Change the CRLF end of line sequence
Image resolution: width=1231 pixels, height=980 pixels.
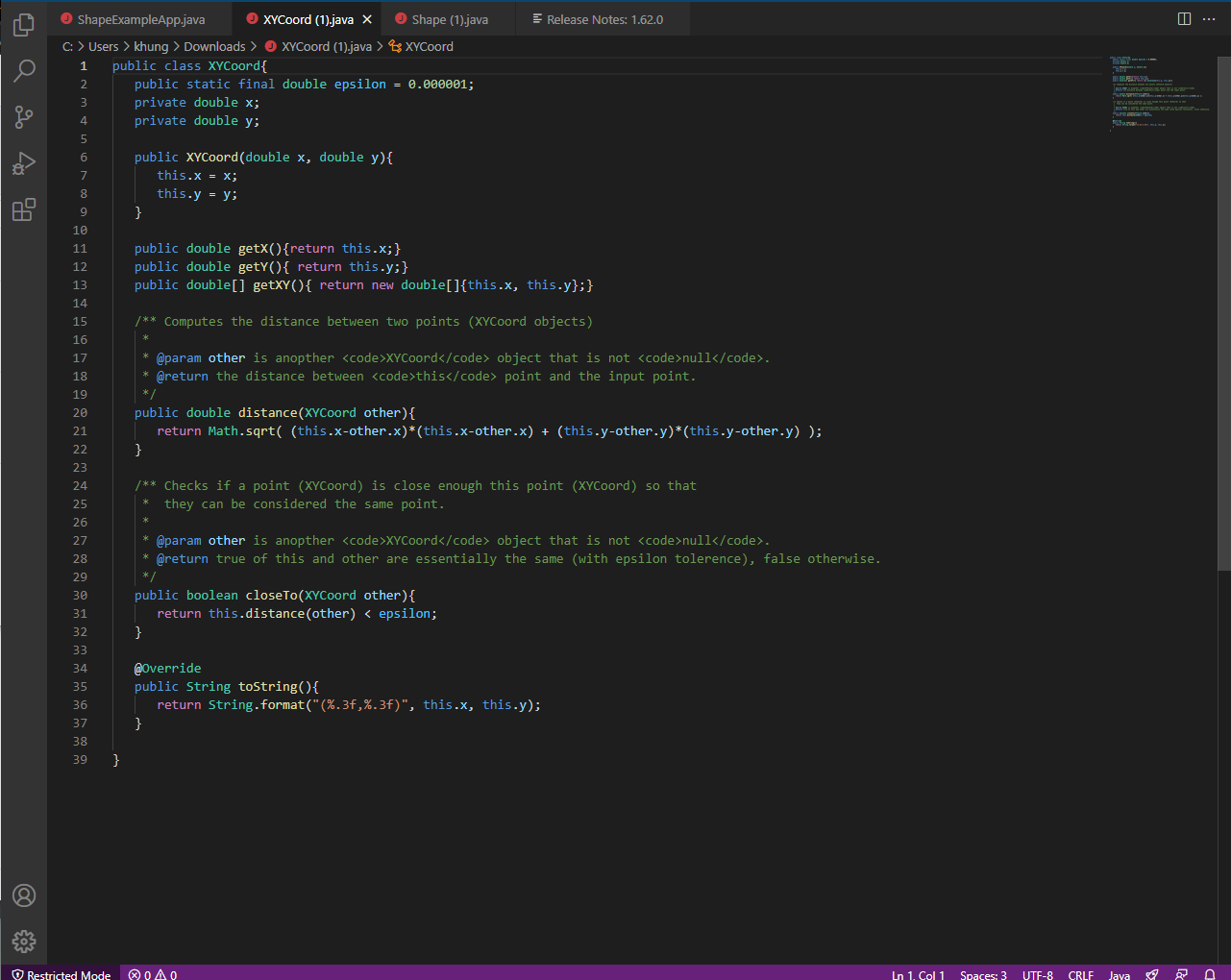[x=1080, y=974]
